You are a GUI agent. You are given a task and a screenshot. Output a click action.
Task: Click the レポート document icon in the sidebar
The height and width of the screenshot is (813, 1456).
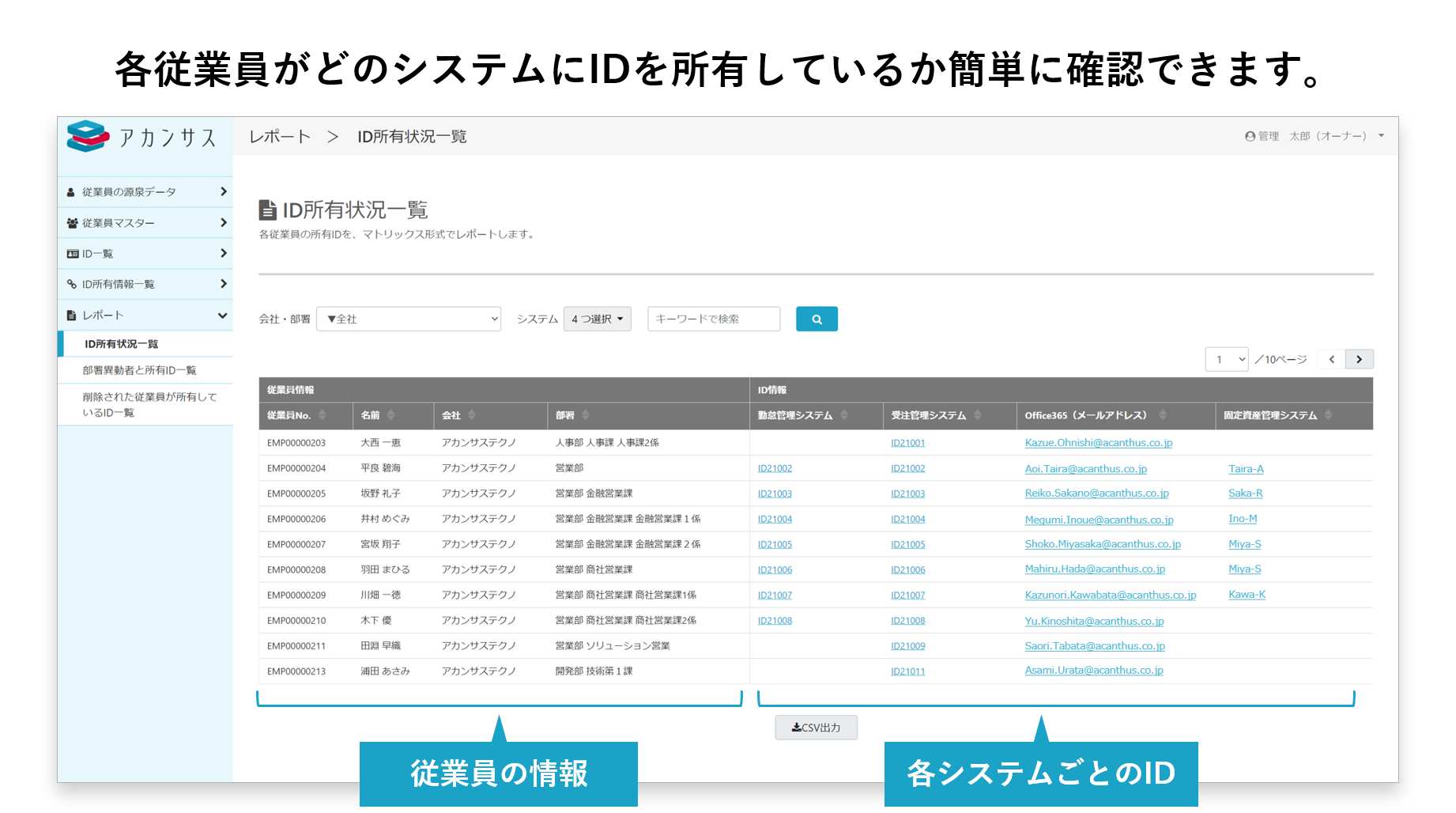click(x=70, y=314)
